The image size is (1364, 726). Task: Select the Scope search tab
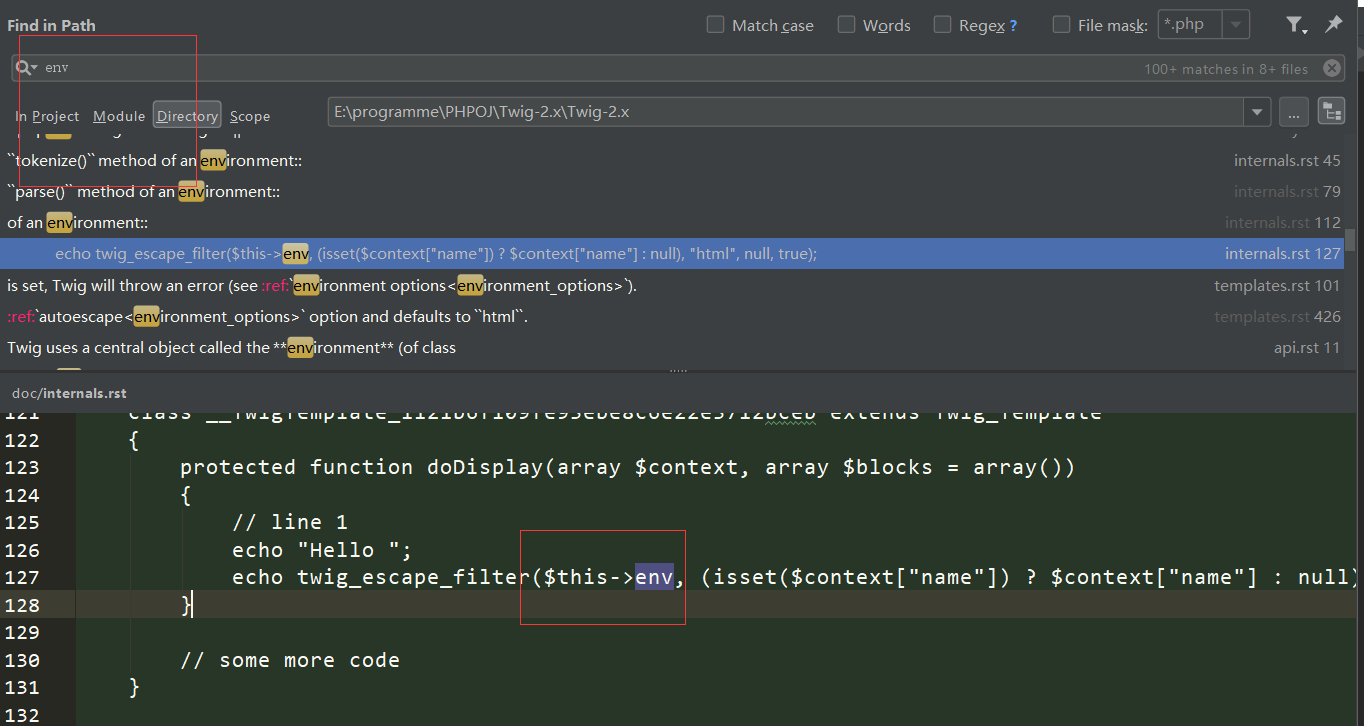[250, 116]
